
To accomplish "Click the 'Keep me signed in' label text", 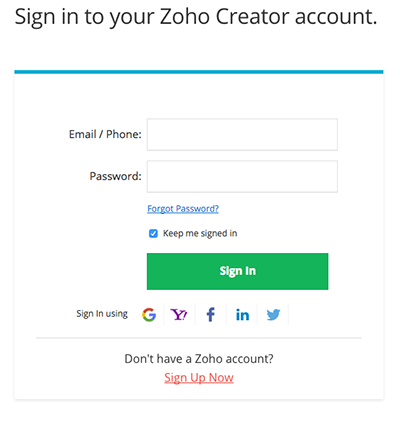I will click(x=200, y=233).
